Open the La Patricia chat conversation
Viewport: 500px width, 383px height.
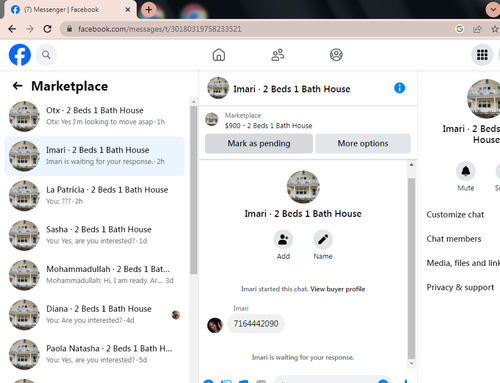click(94, 196)
